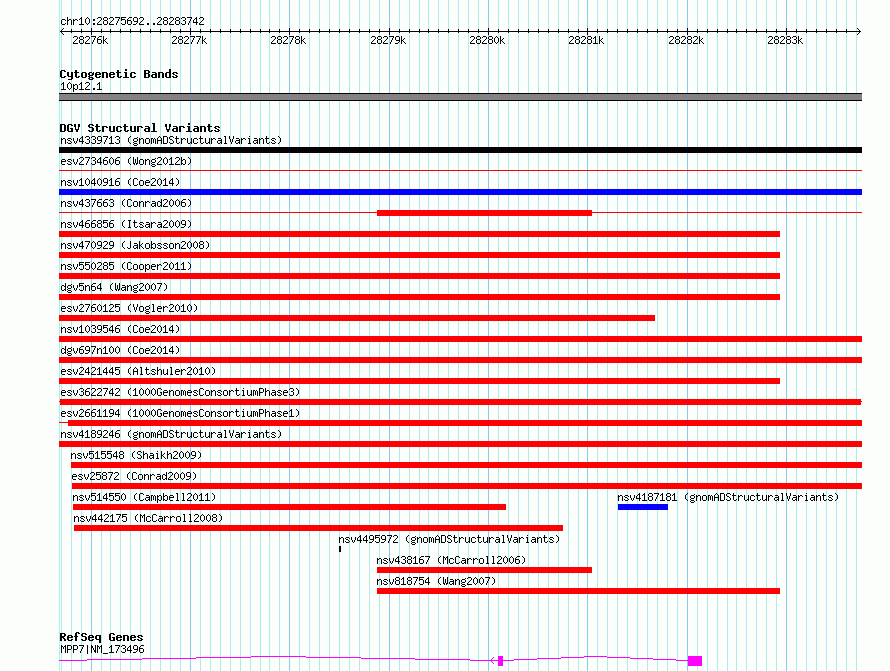Open variant dgv697n100 (Coe2014) label
The height and width of the screenshot is (671, 890).
tap(120, 350)
